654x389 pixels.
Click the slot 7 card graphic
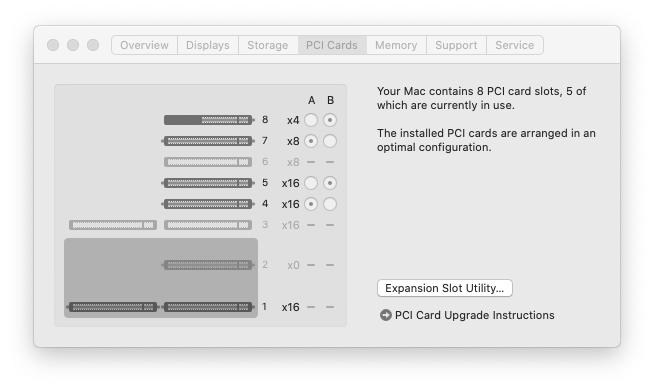tap(208, 141)
